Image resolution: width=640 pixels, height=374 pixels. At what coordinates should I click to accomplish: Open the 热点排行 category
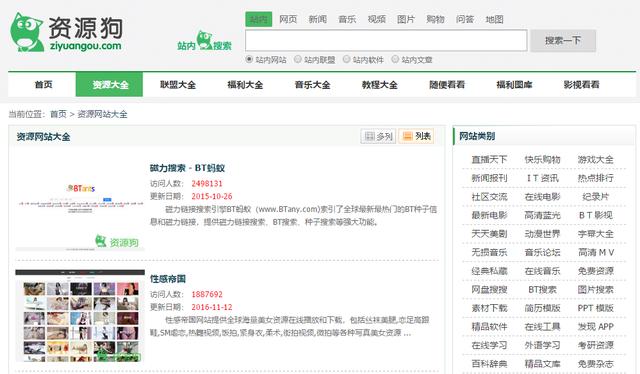point(596,178)
